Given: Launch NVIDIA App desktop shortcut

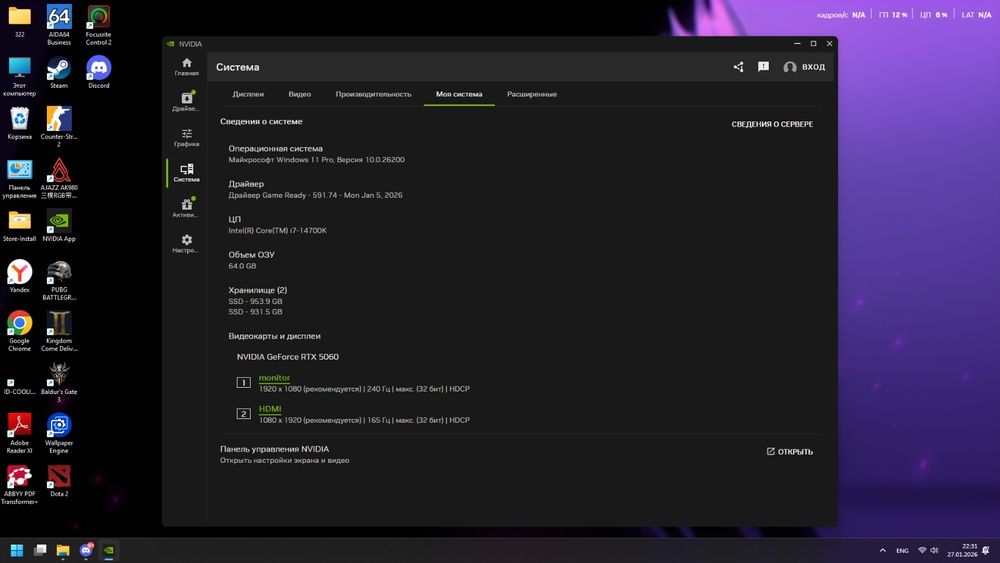Looking at the screenshot, I should [x=59, y=226].
